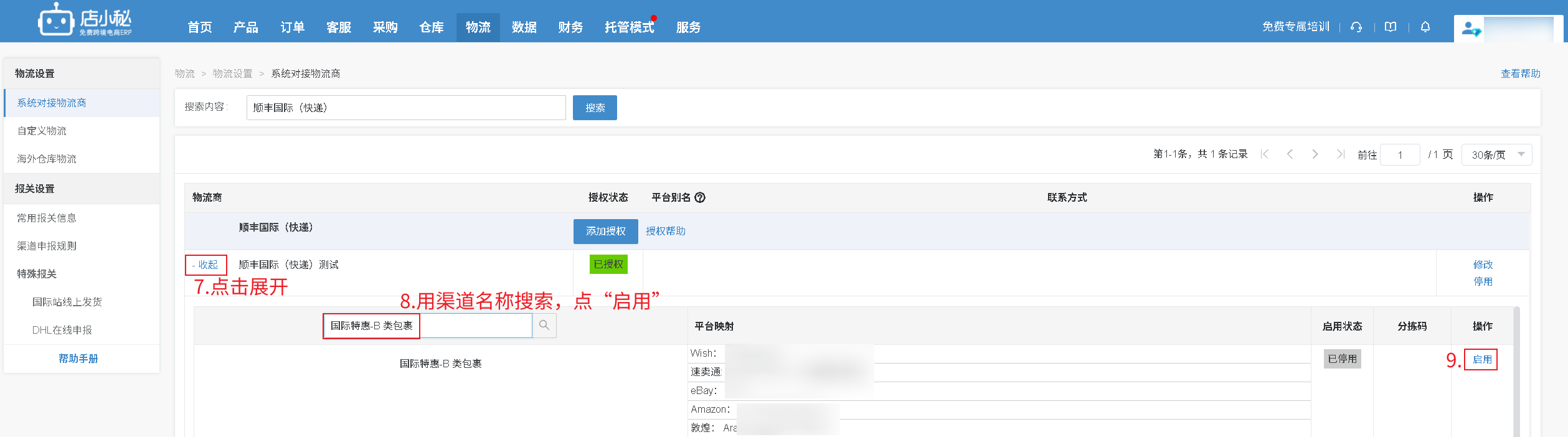Go to last page arrow icon
The width and height of the screenshot is (1568, 437).
point(1340,154)
